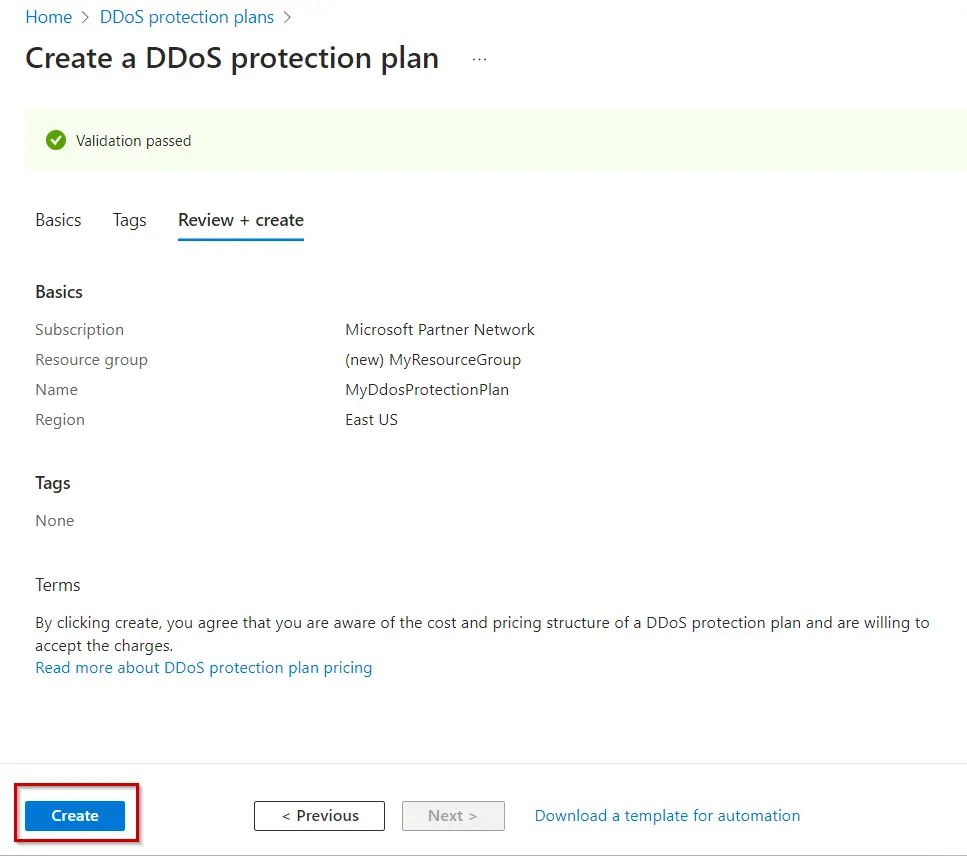967x856 pixels.
Task: Click the Previous button
Action: click(319, 815)
